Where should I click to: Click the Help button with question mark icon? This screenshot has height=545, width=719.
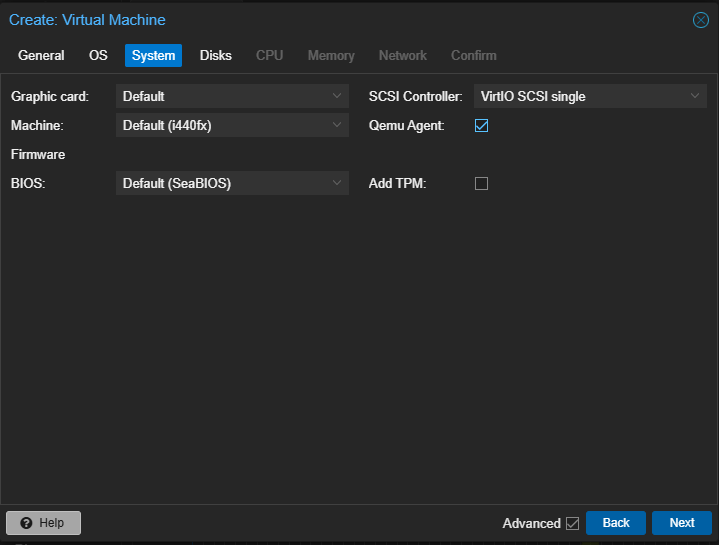43,523
